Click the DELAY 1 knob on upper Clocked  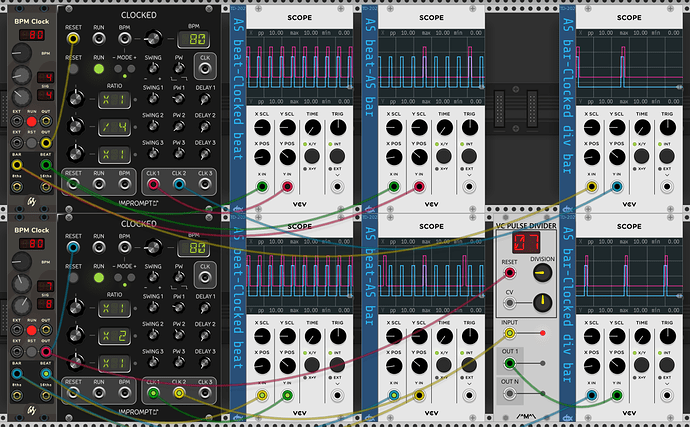pyautogui.click(x=205, y=99)
